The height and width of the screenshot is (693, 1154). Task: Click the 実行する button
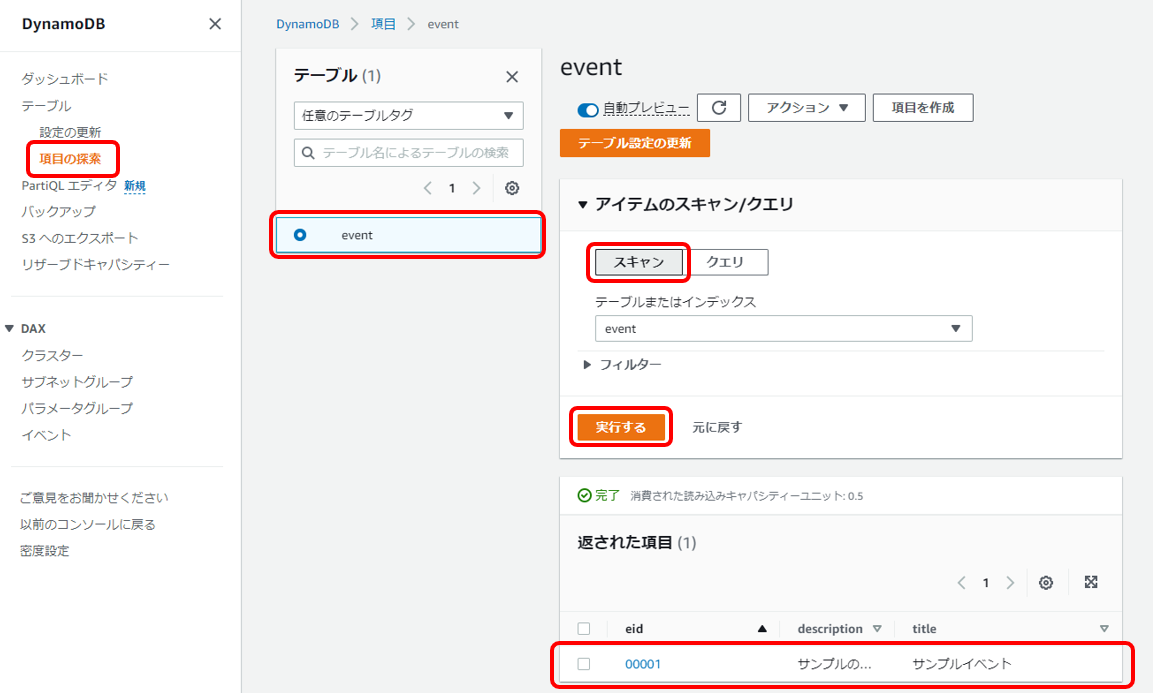pyautogui.click(x=621, y=427)
